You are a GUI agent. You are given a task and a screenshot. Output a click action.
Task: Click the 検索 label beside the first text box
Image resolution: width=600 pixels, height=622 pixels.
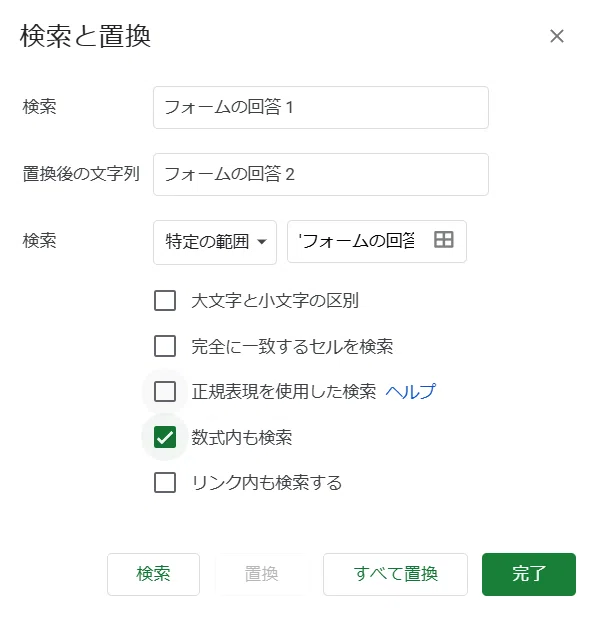click(x=39, y=107)
